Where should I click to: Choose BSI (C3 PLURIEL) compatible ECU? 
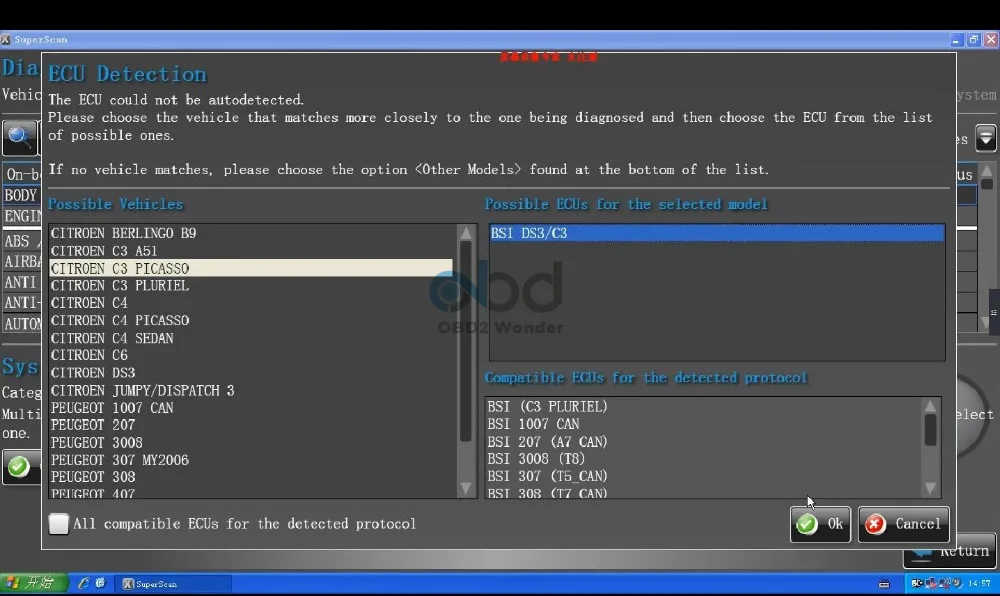703,407
